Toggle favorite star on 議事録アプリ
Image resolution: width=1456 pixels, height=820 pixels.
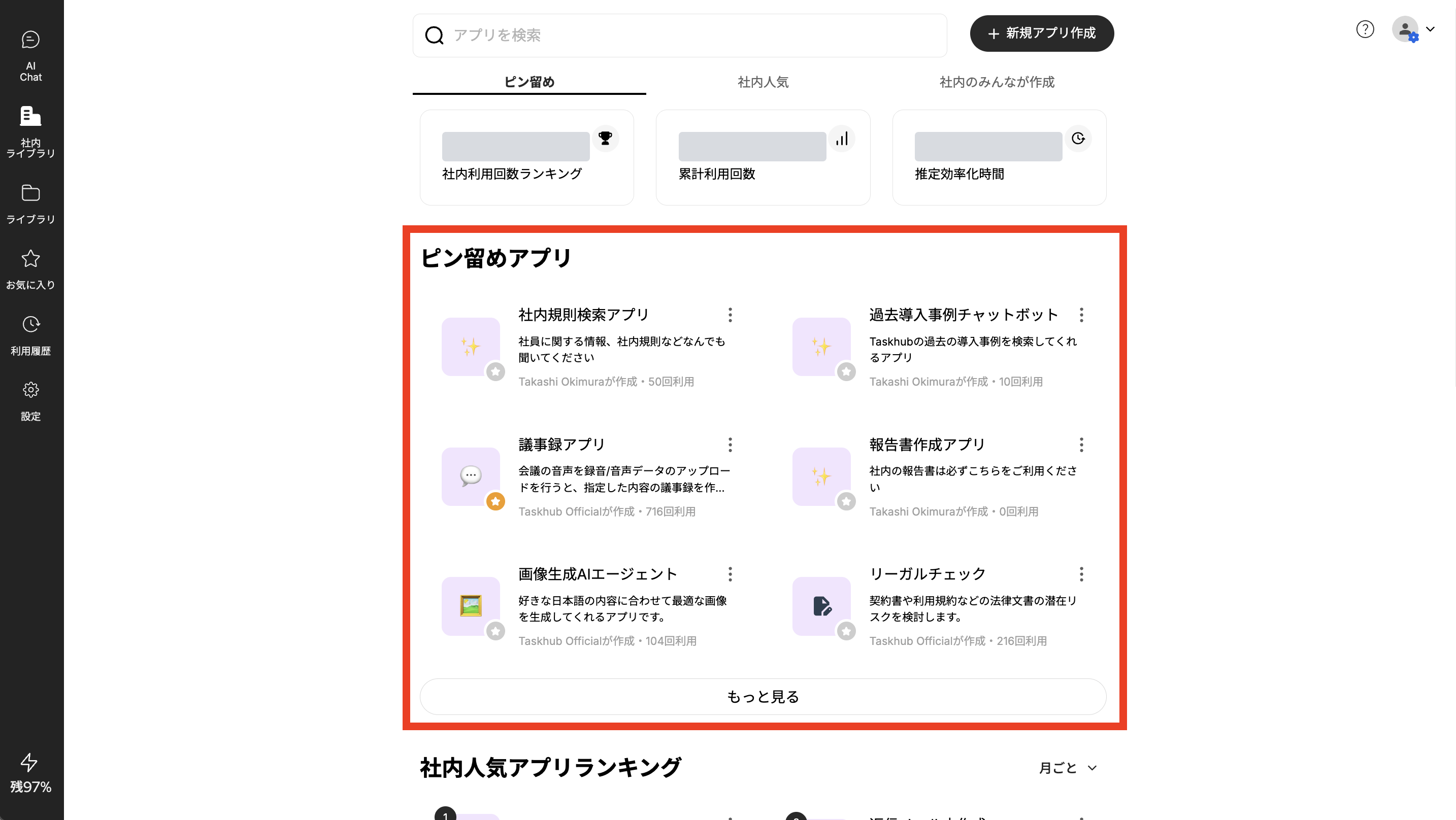click(x=495, y=501)
